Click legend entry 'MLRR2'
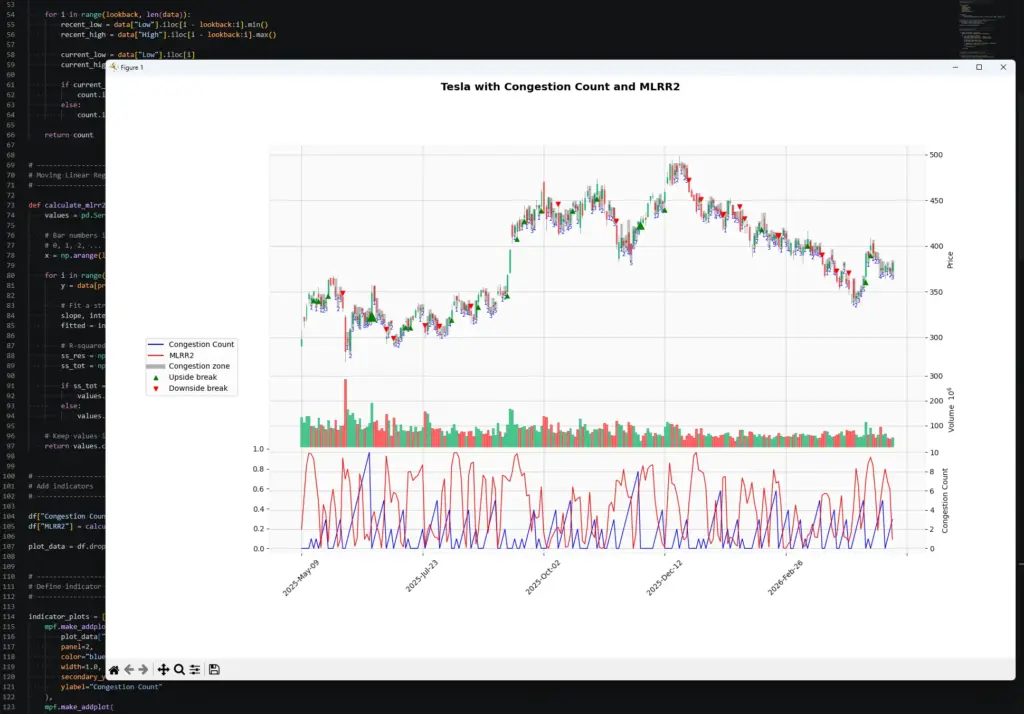The width and height of the screenshot is (1024, 714). (181, 355)
